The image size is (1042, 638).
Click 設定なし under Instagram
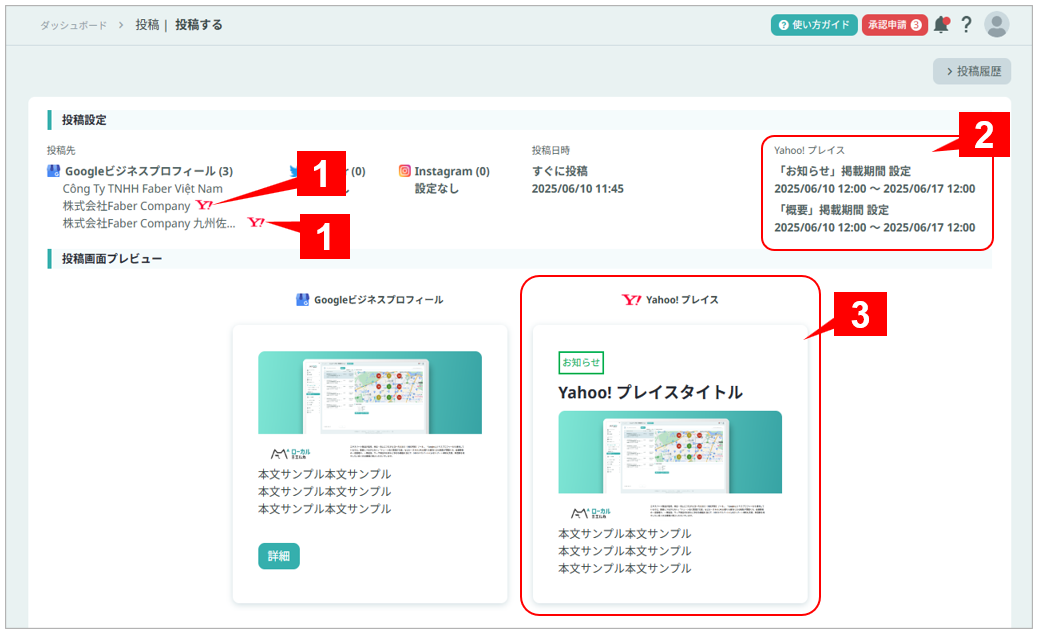click(x=437, y=189)
